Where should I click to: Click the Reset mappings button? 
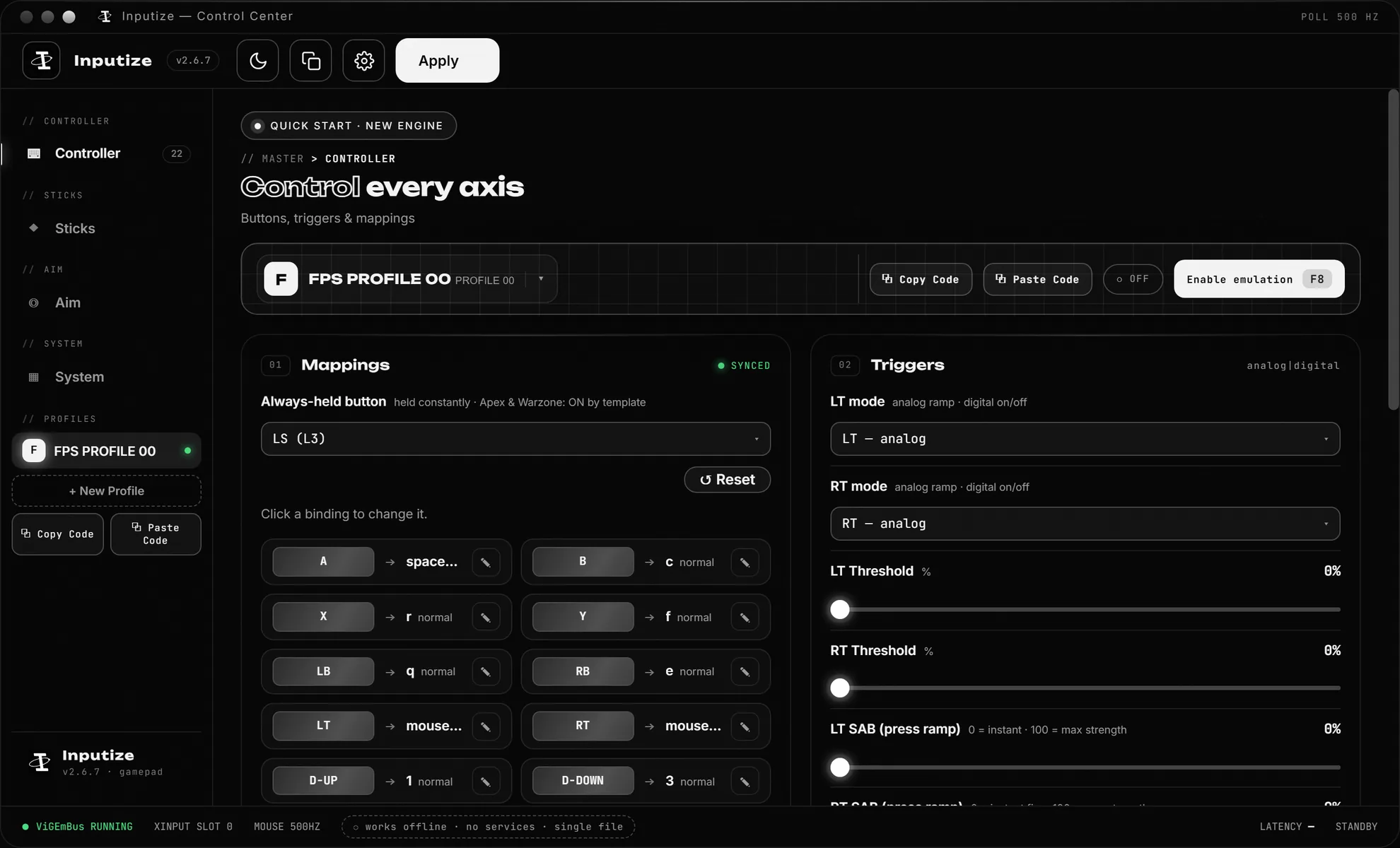tap(727, 480)
